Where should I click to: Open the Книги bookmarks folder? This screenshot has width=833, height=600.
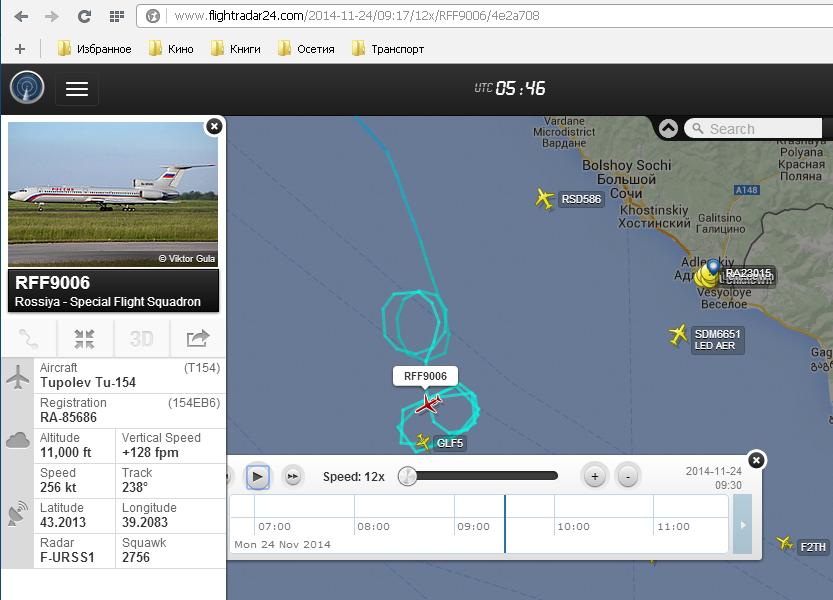235,49
